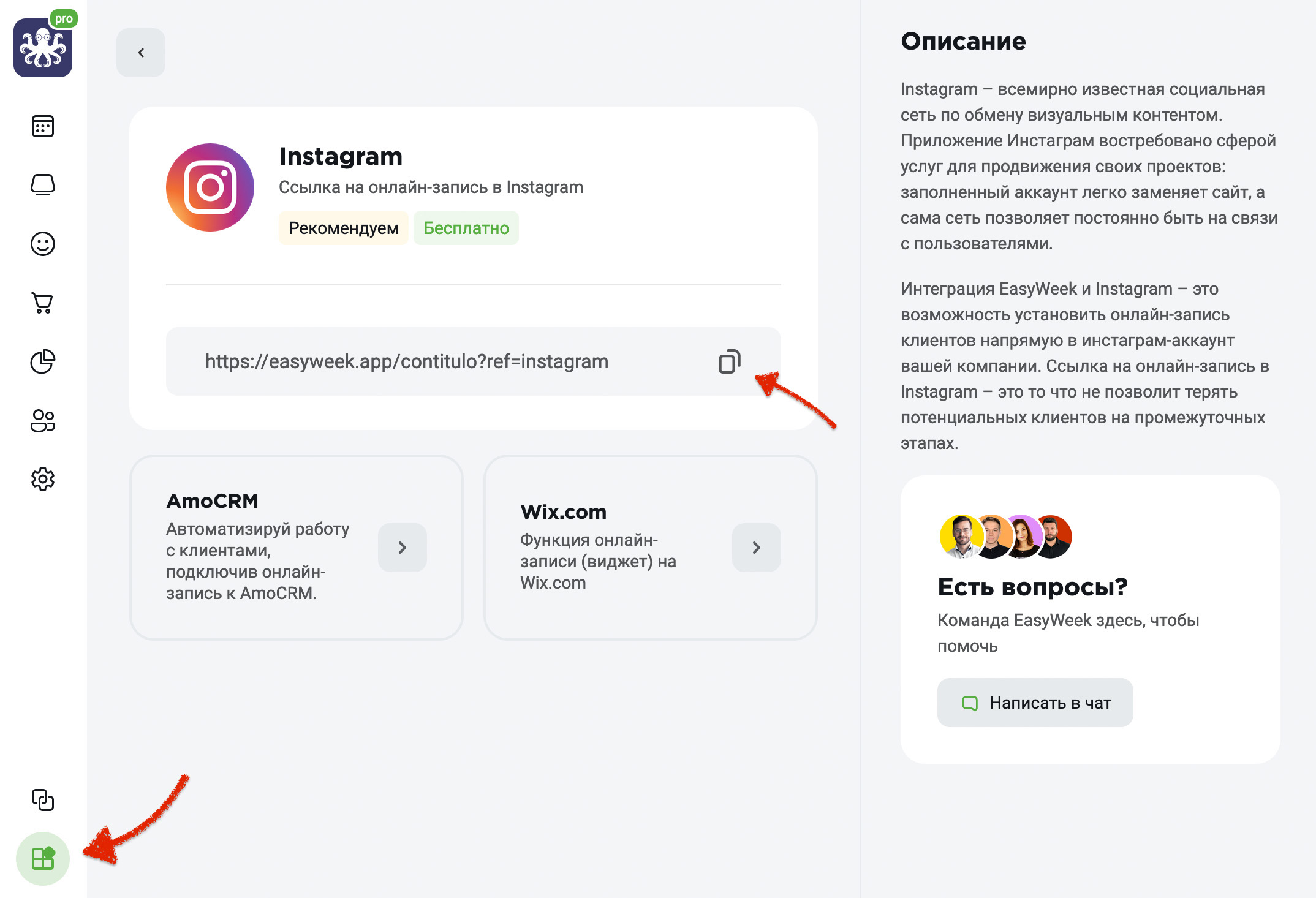Open the shopping cart sales section

(43, 303)
